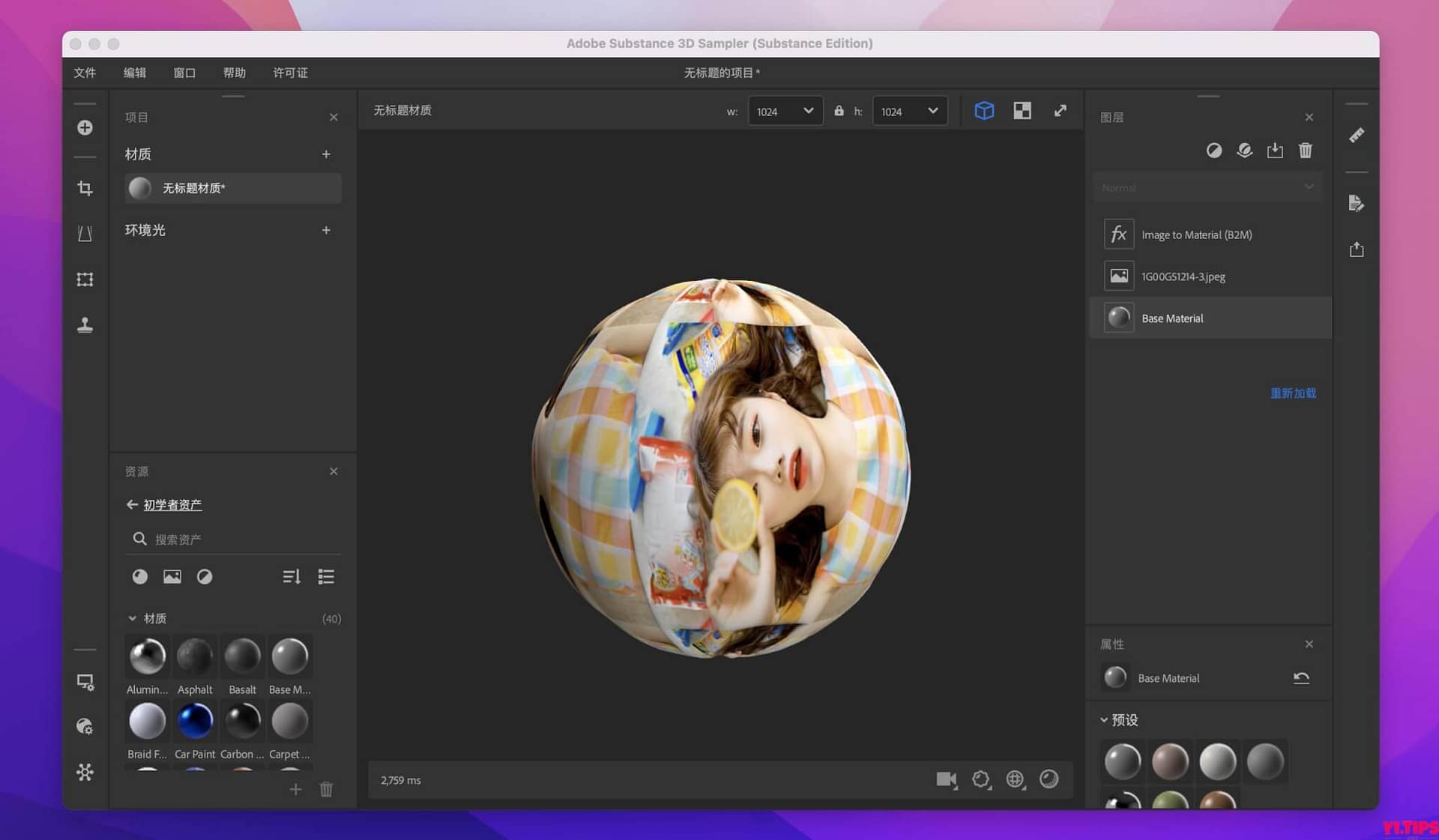Toggle 3D view mode in the viewport header
1439x840 pixels.
coord(984,110)
